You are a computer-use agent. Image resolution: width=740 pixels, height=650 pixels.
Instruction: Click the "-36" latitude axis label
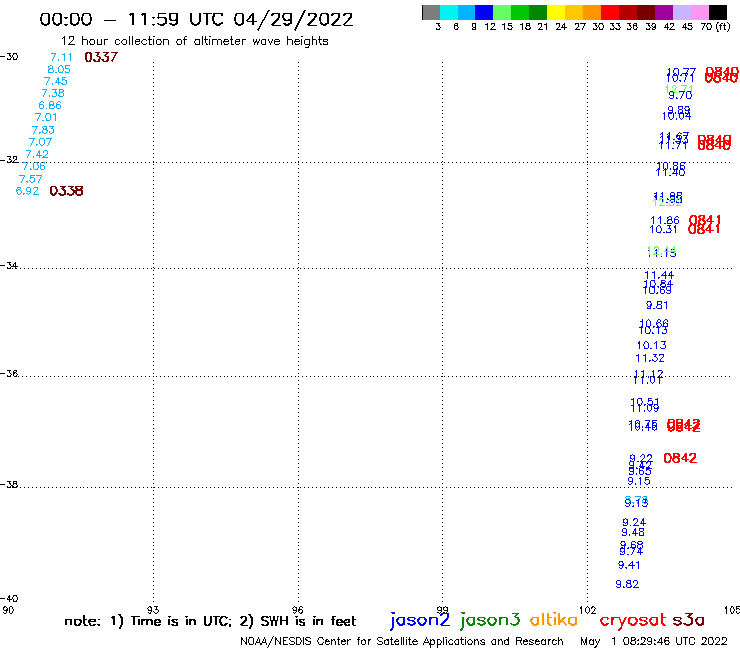pos(9,373)
